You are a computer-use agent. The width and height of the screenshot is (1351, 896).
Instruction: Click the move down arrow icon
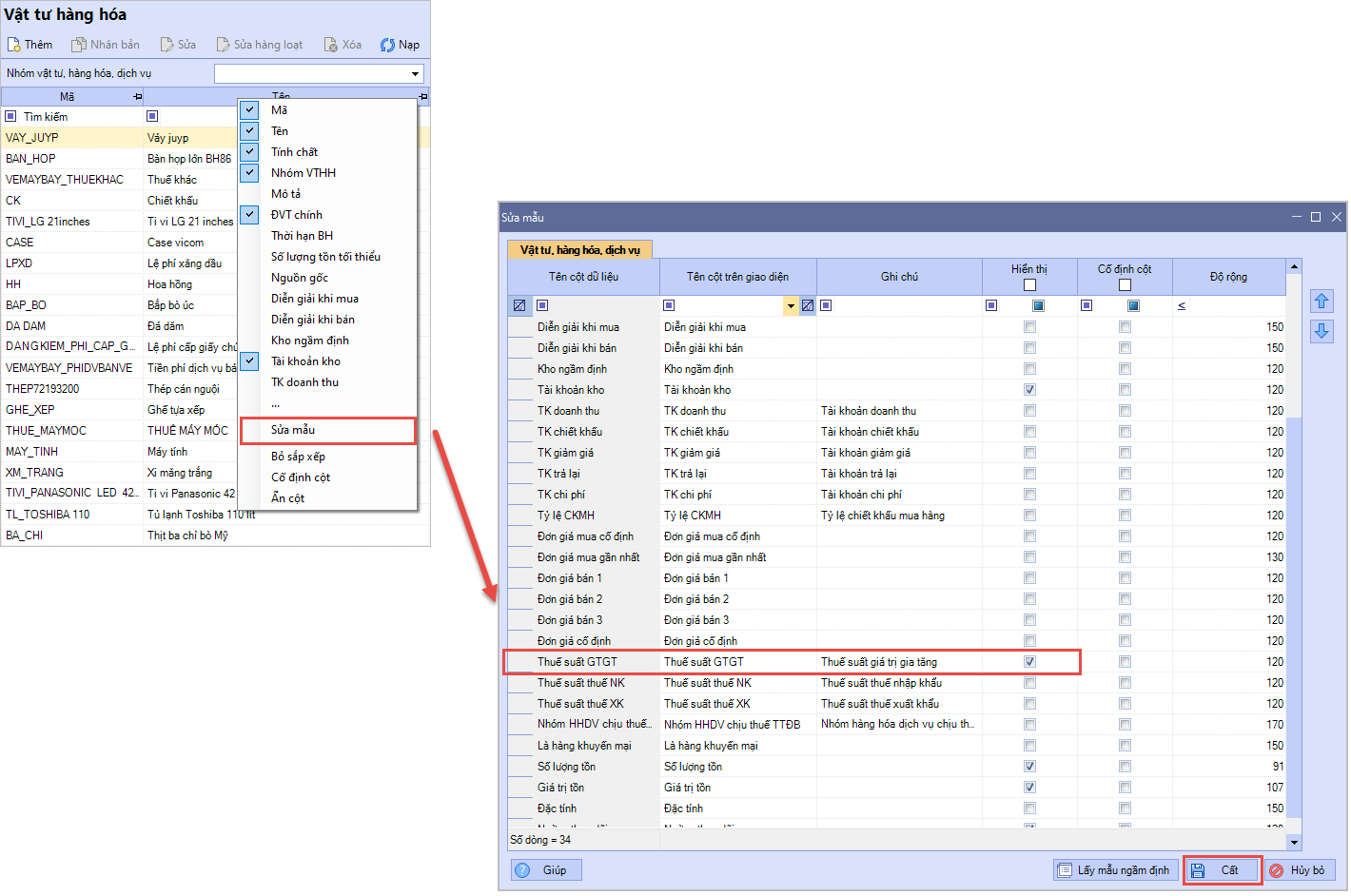coord(1322,331)
